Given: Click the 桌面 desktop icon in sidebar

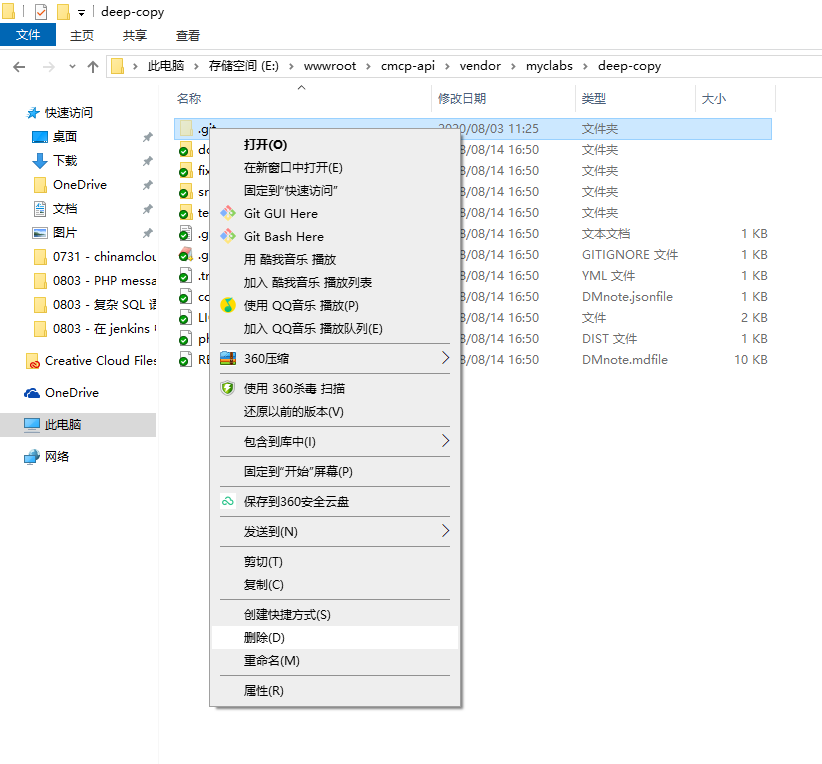Looking at the screenshot, I should point(40,137).
